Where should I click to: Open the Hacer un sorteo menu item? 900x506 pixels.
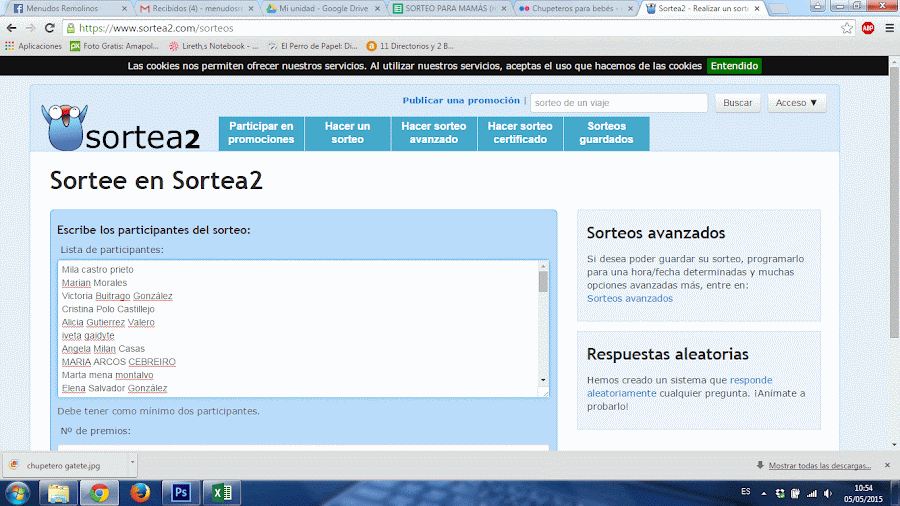pos(347,133)
